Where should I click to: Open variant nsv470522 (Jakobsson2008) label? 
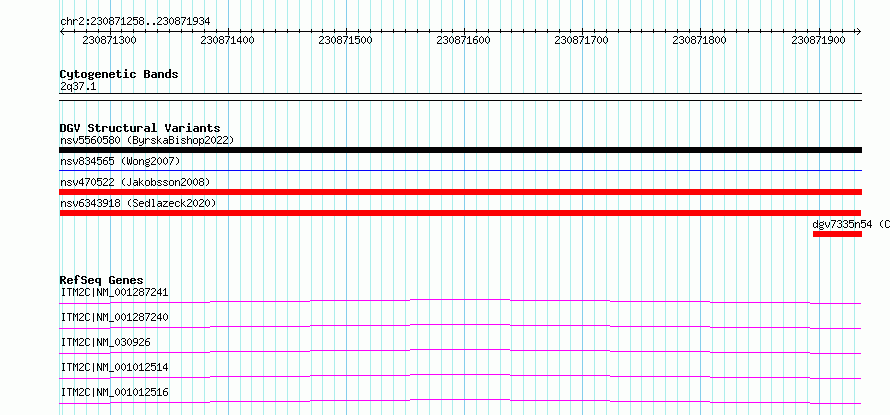[135, 182]
